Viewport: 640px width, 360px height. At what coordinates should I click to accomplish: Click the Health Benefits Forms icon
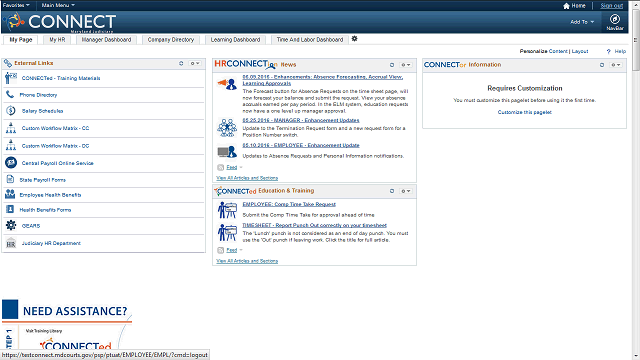coord(10,209)
